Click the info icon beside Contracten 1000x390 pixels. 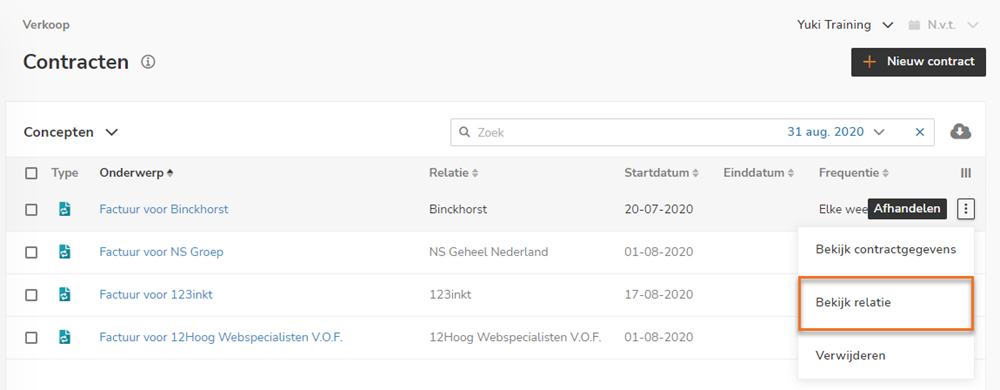coord(148,62)
